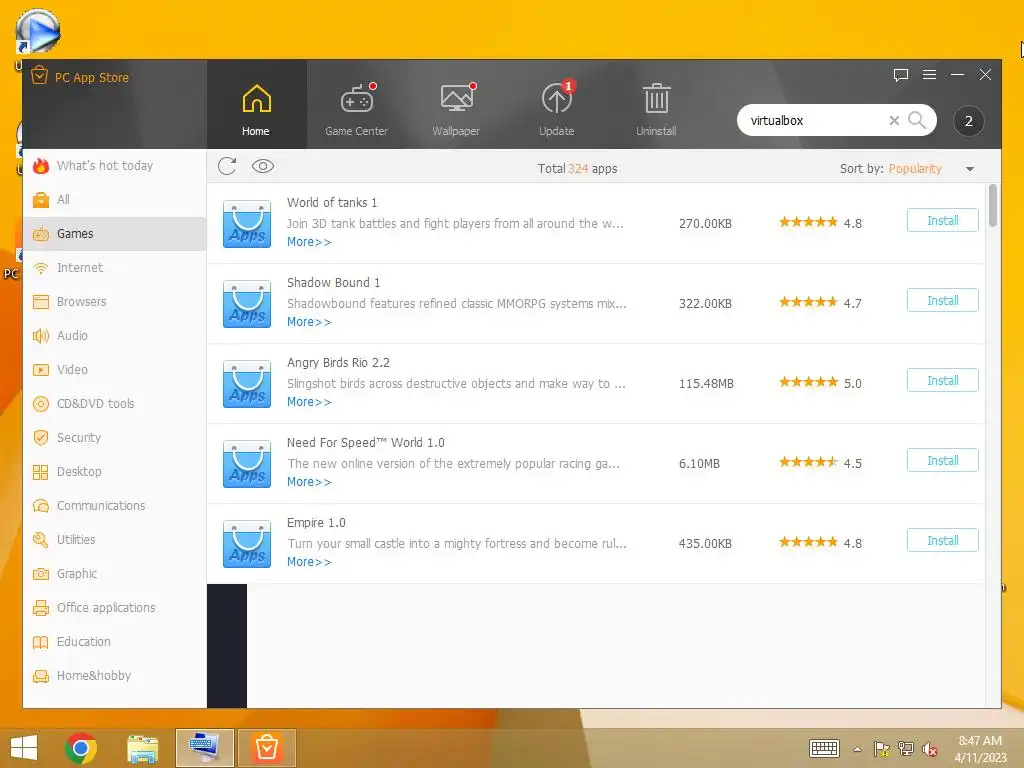Screen dimensions: 1024x768
Task: Click the Action Center flag icon
Action: click(882, 749)
